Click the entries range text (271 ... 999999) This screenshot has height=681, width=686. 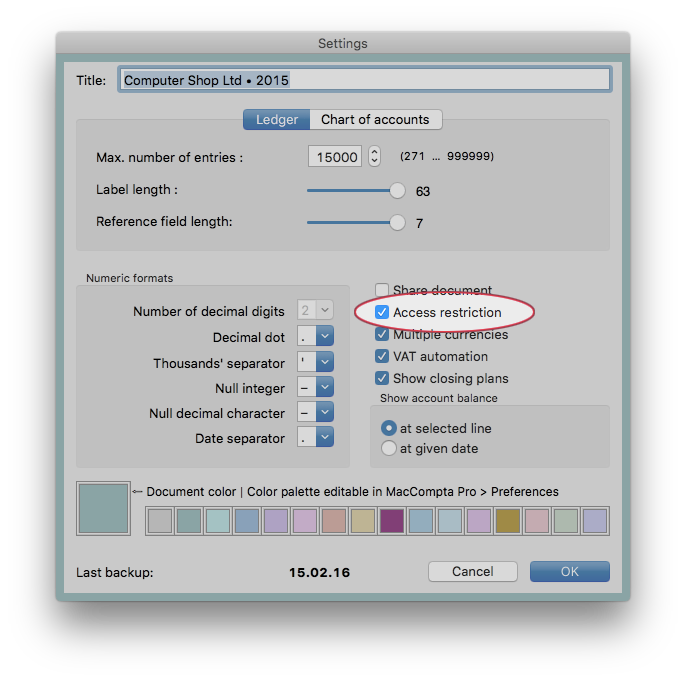(x=447, y=156)
